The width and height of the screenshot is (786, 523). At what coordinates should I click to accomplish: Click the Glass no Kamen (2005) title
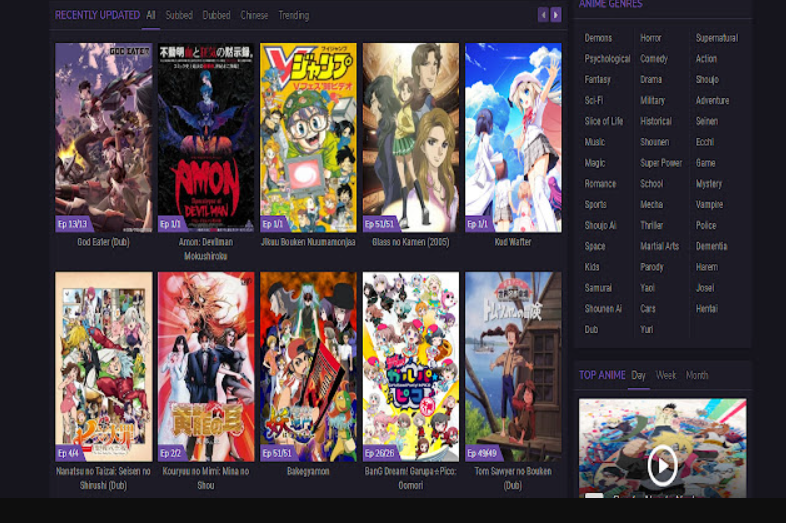[411, 242]
